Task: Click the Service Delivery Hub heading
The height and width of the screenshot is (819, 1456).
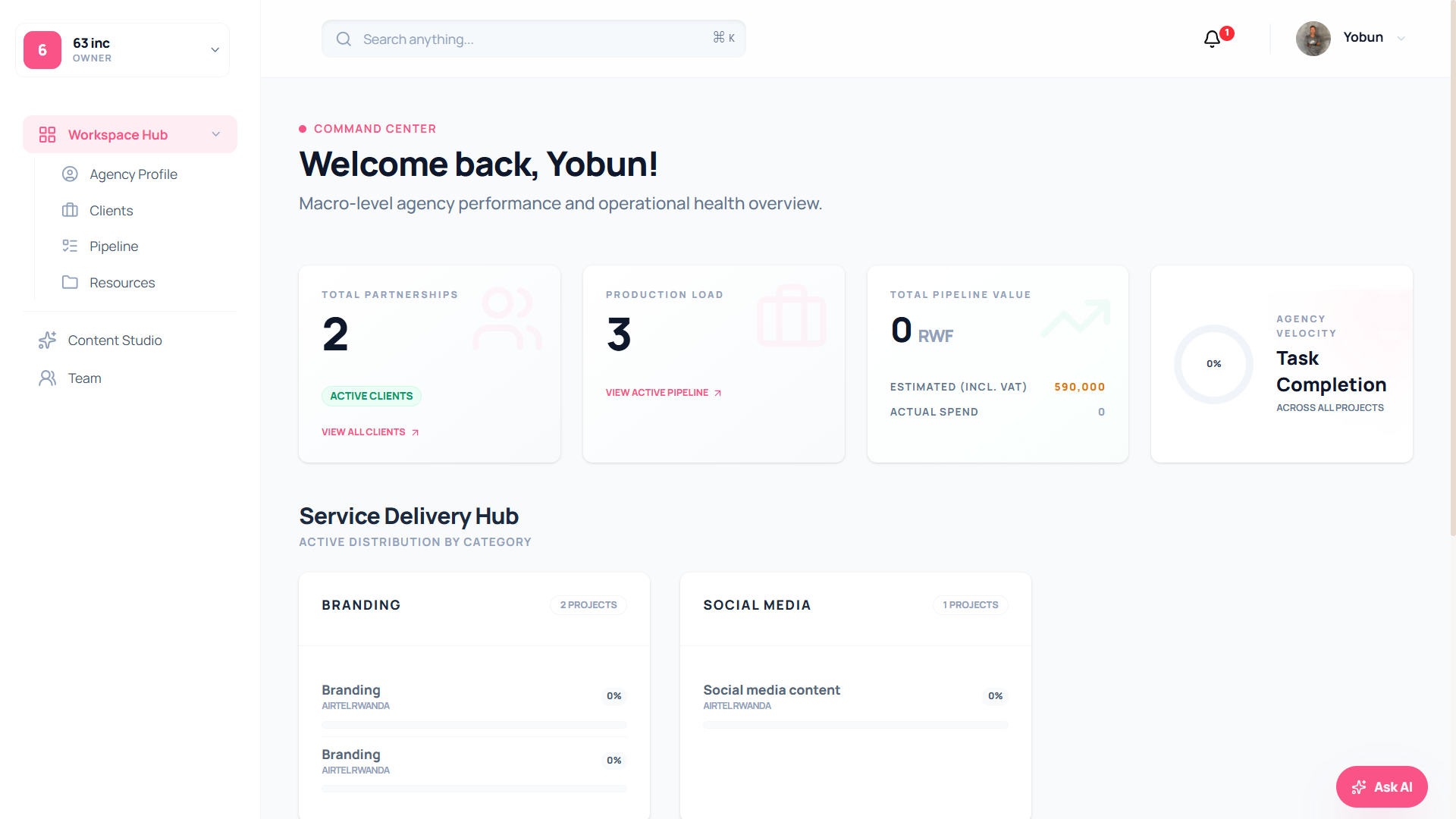Action: click(409, 516)
